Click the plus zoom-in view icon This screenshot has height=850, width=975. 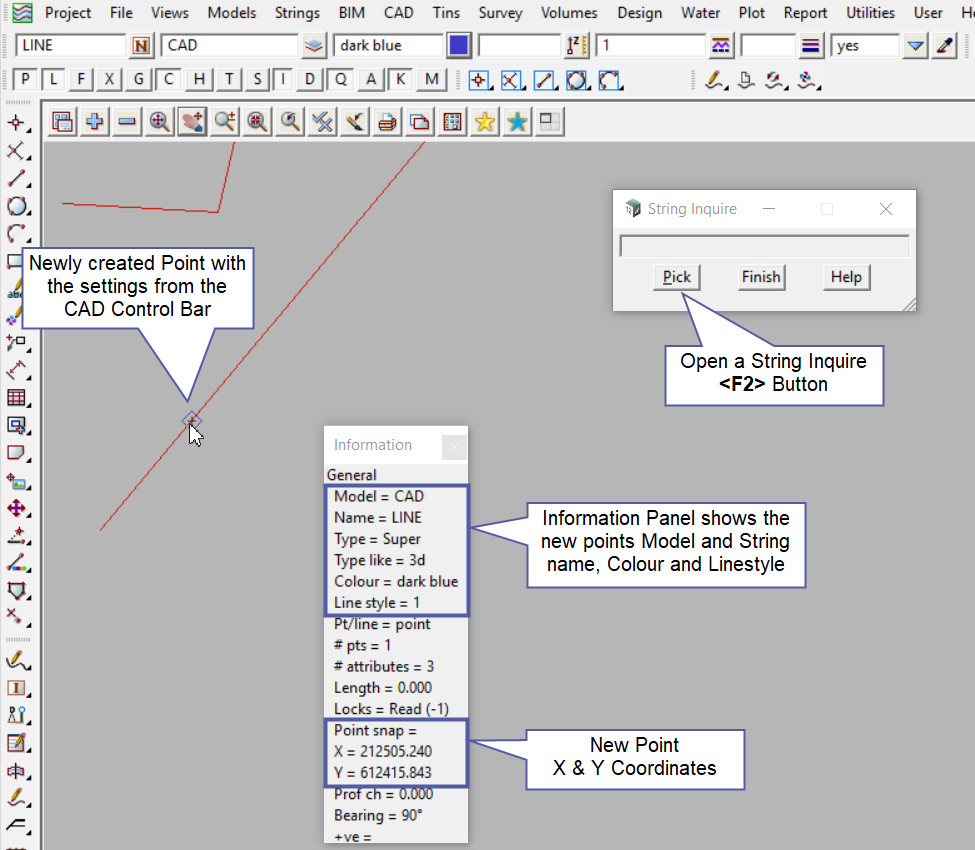coord(95,122)
